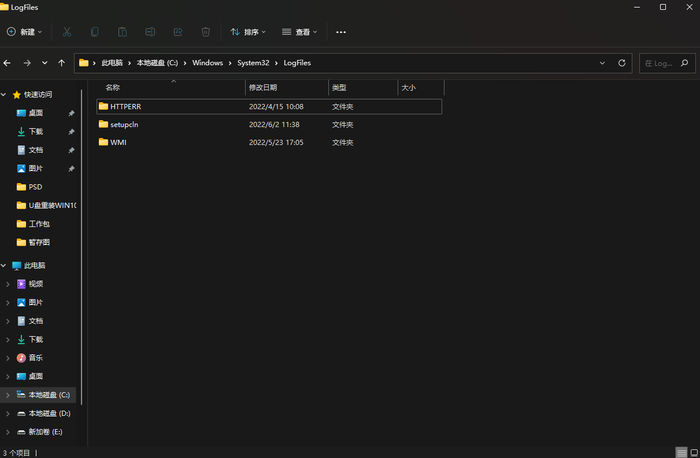Viewport: 700px width, 458px height.
Task: Click 文件夹 type cell of the WMI row
Action: (x=342, y=142)
